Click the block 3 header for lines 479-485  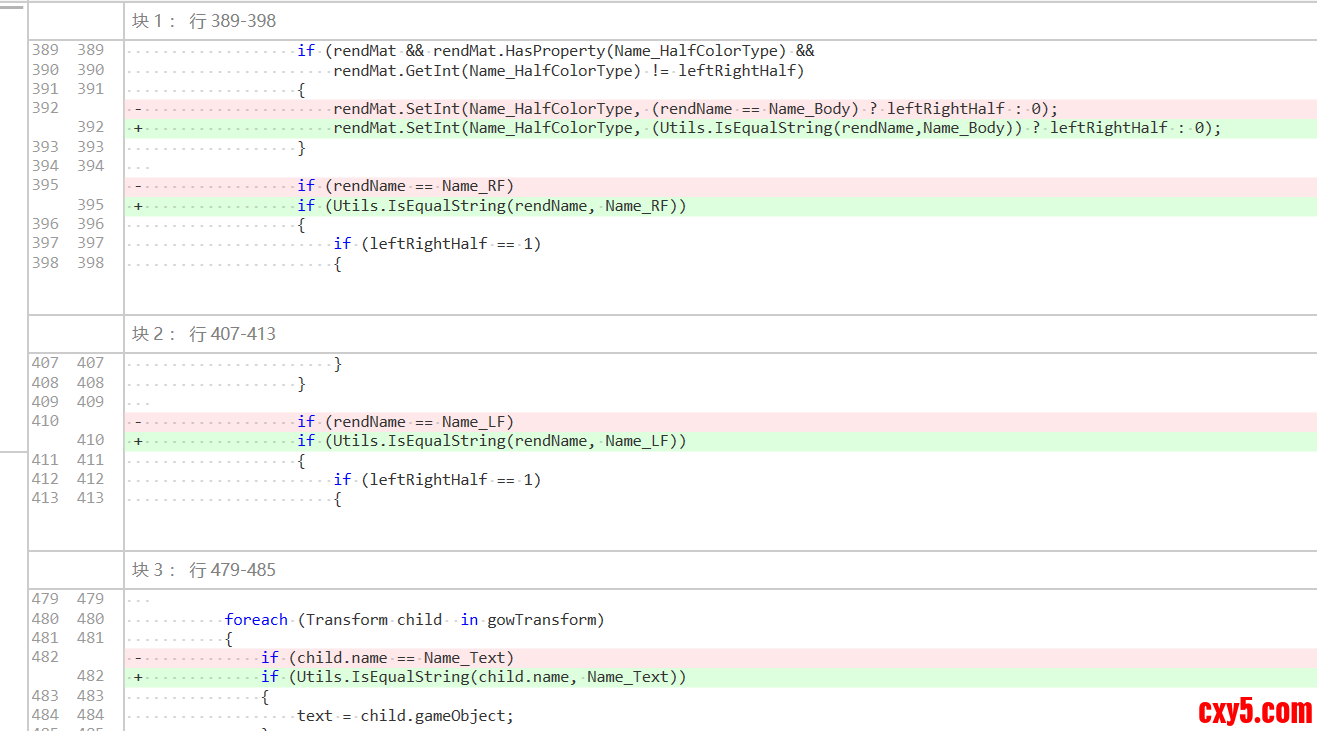(x=204, y=570)
